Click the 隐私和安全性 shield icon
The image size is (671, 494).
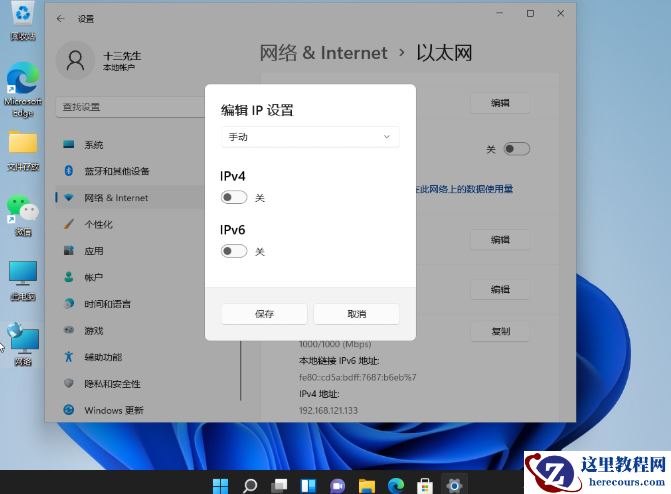coord(68,383)
